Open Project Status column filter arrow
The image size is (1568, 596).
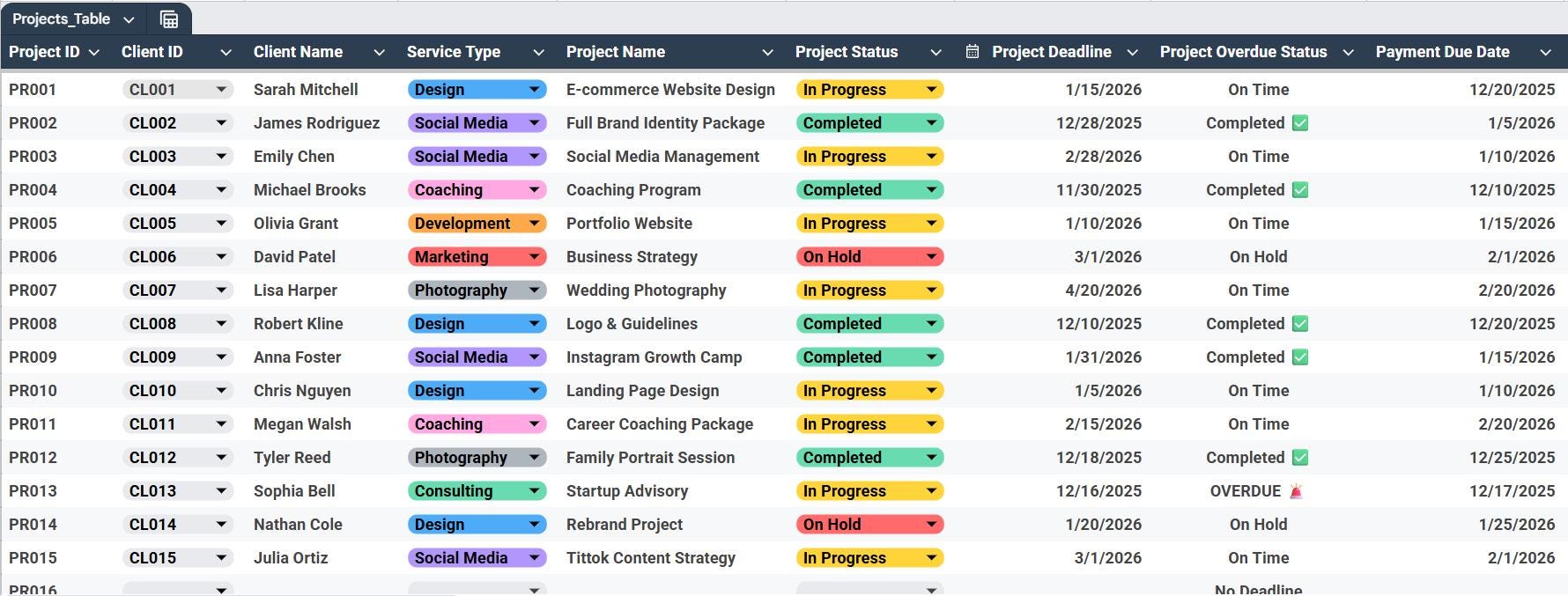pyautogui.click(x=936, y=53)
